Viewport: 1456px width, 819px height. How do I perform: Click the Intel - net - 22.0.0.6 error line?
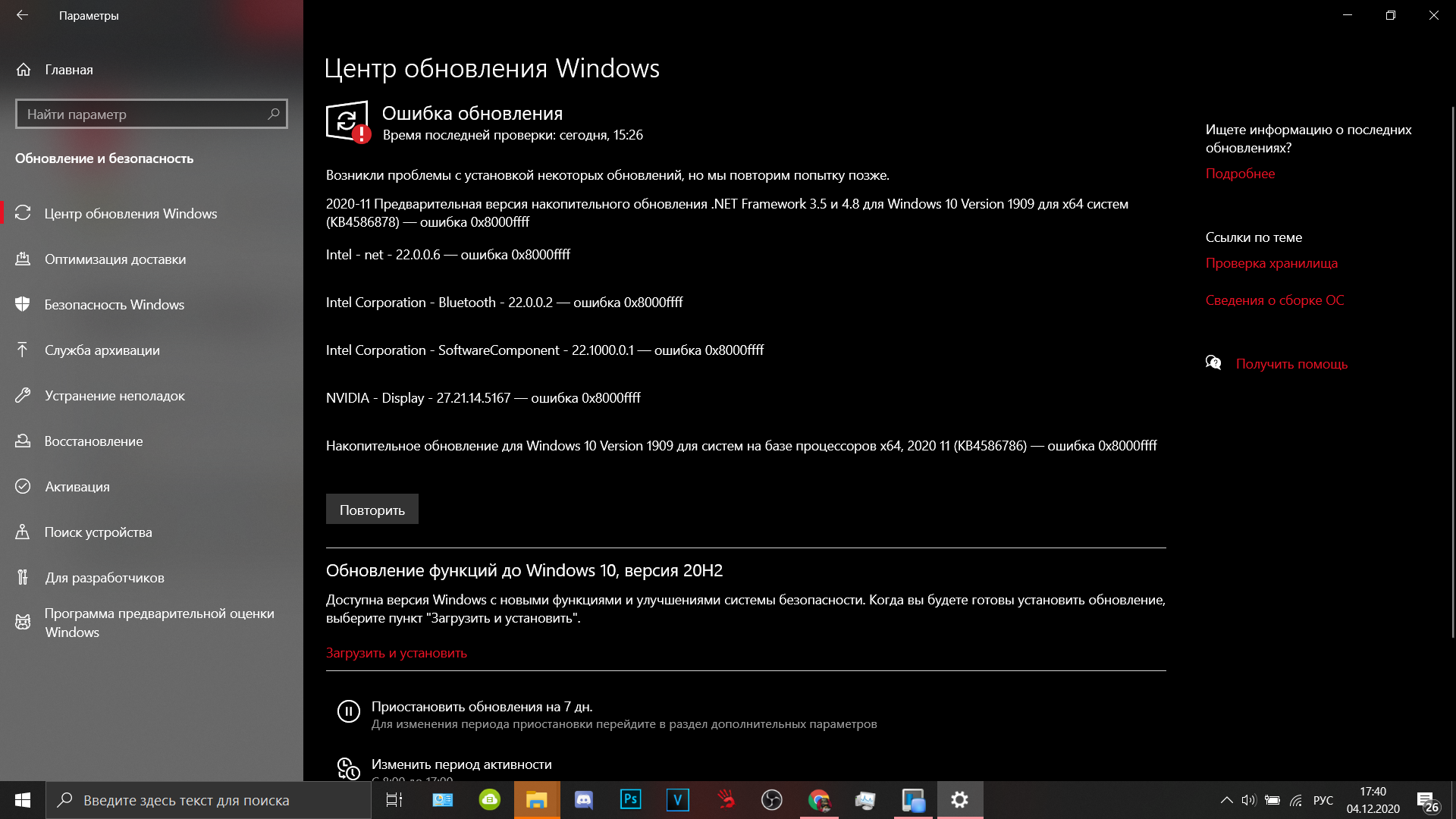(448, 255)
